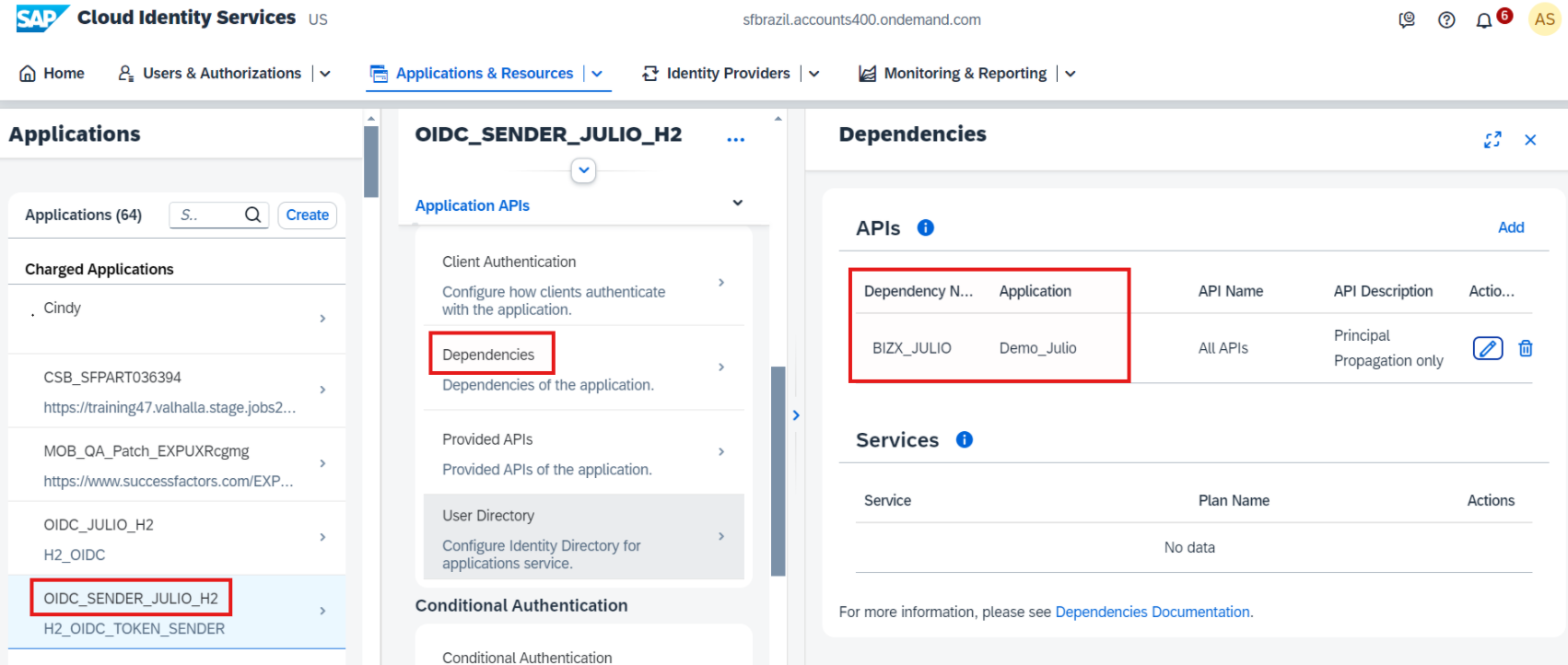
Task: Click the search magnifier in Applications
Action: click(252, 215)
